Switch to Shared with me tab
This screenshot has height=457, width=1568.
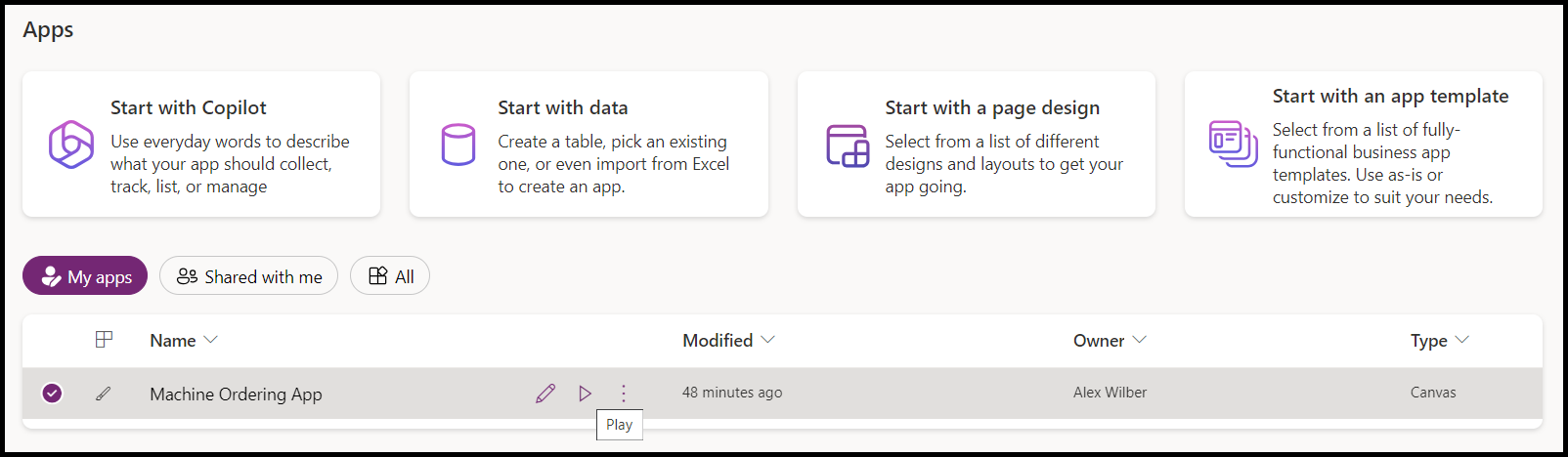pos(248,276)
